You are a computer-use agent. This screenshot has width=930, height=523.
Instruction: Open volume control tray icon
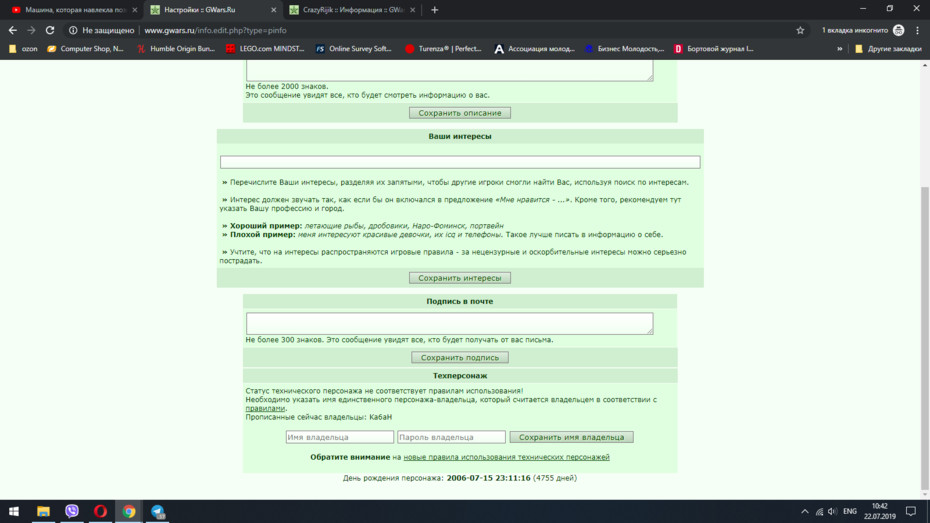click(x=833, y=511)
